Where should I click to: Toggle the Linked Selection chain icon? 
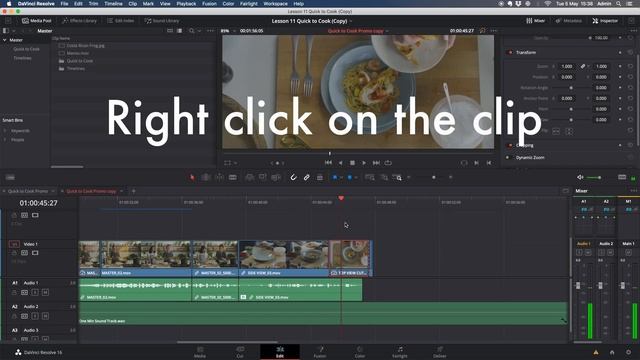[x=307, y=177]
